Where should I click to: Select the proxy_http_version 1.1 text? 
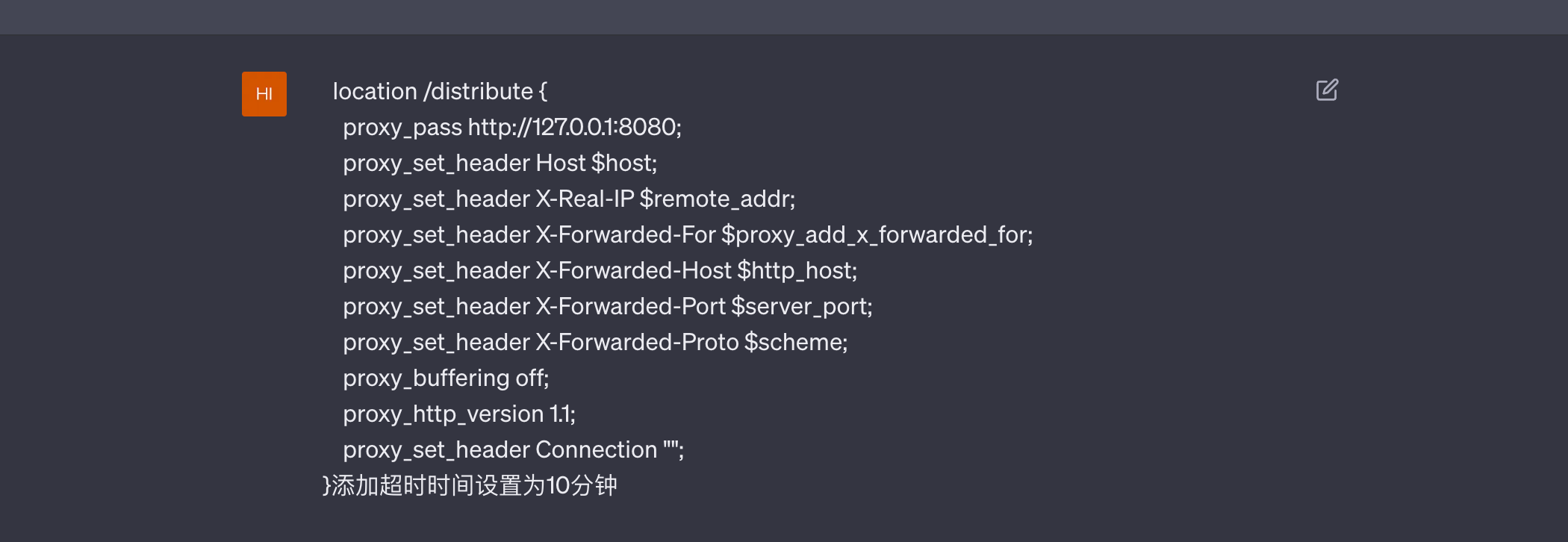460,414
